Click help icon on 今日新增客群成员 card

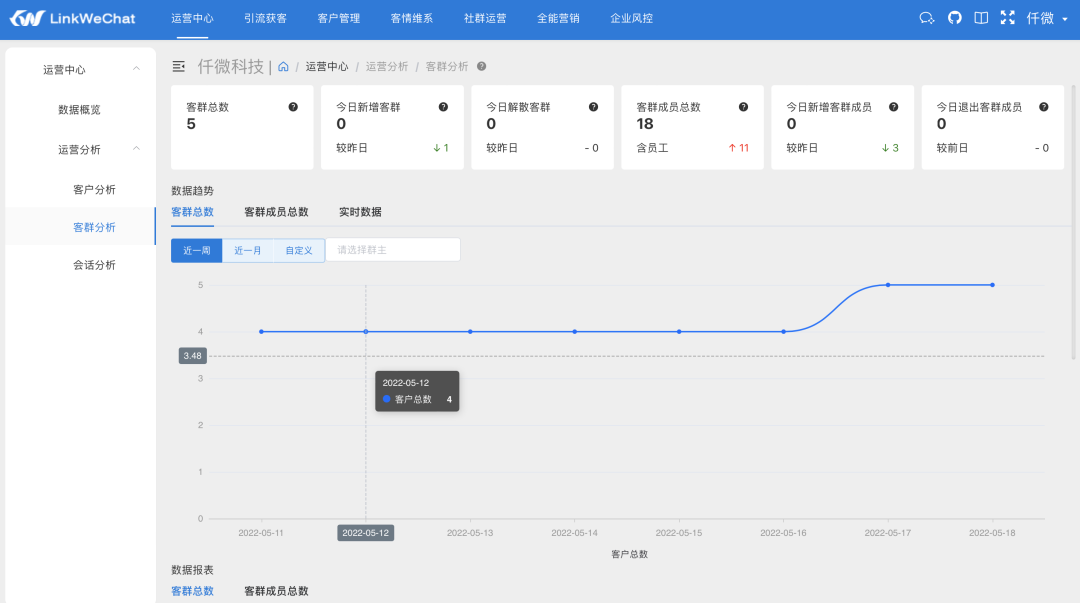(893, 107)
